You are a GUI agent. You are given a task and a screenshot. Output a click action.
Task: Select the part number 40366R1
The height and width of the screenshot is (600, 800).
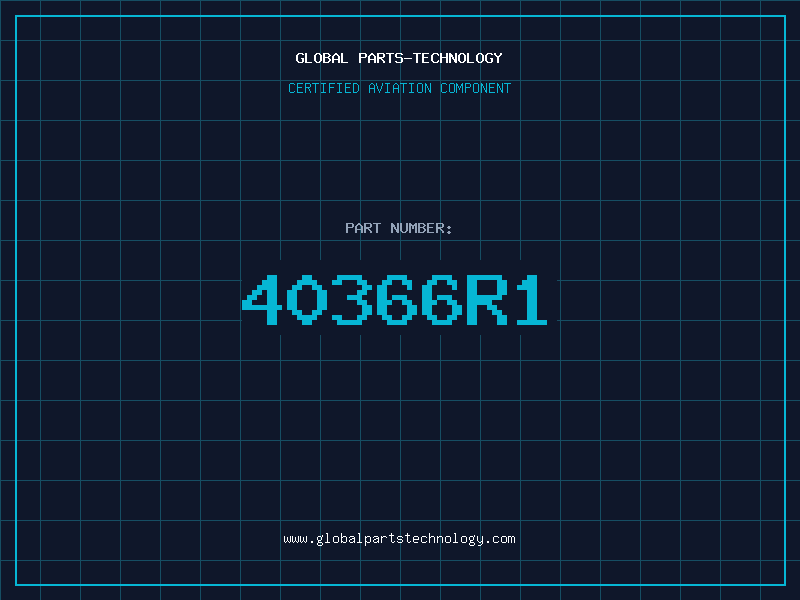(x=394, y=299)
